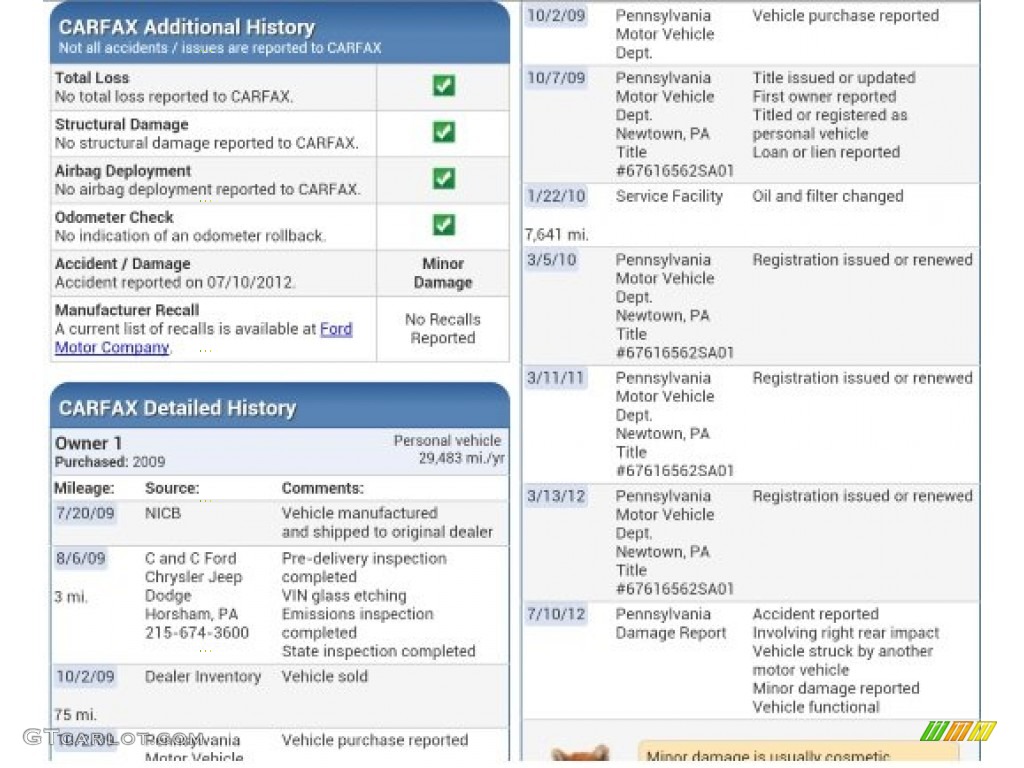This screenshot has height=768, width=1024.
Task: Click the Manufacturer Recall label
Action: coord(127,310)
